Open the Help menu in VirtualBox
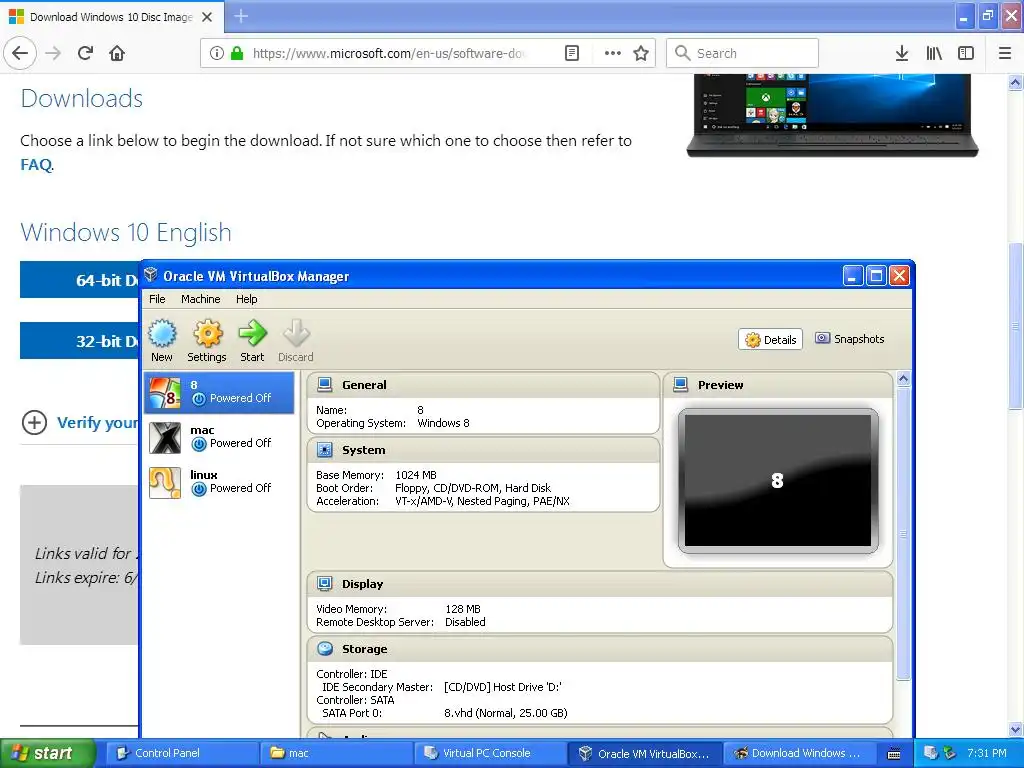Screen dimensions: 1024x768 (247, 299)
